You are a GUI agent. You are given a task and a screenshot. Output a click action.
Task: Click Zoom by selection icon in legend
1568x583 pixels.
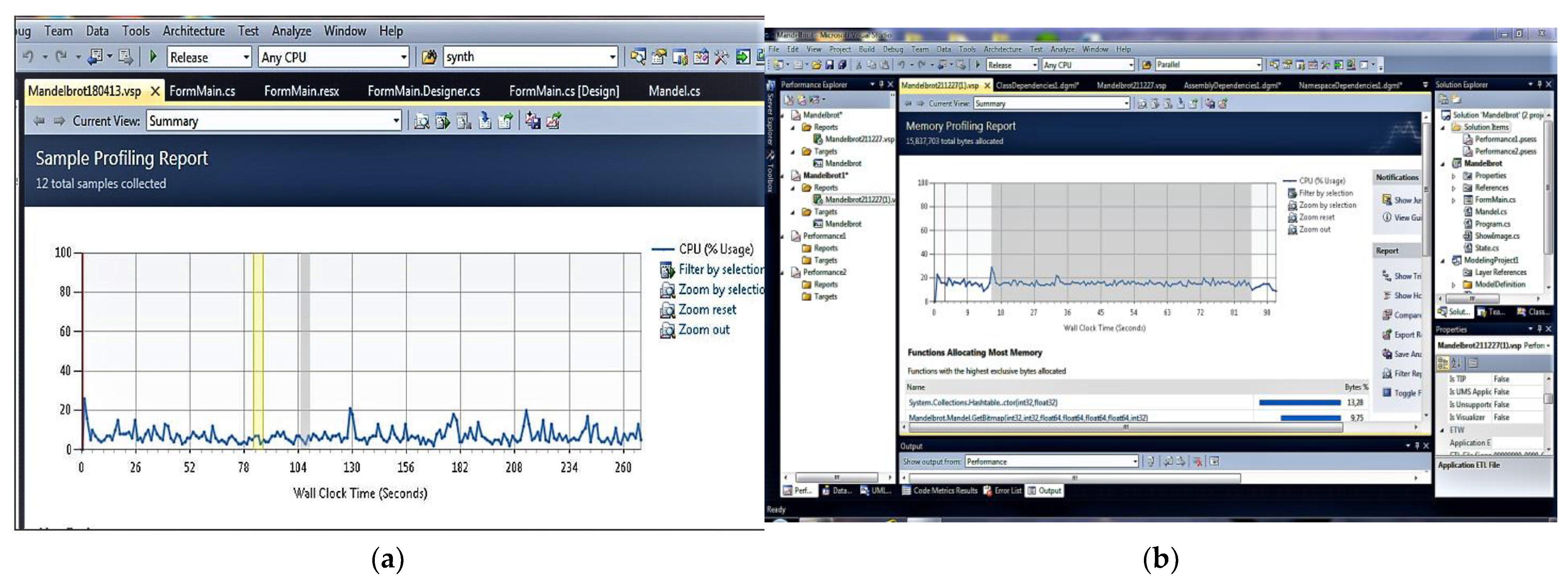pyautogui.click(x=667, y=290)
